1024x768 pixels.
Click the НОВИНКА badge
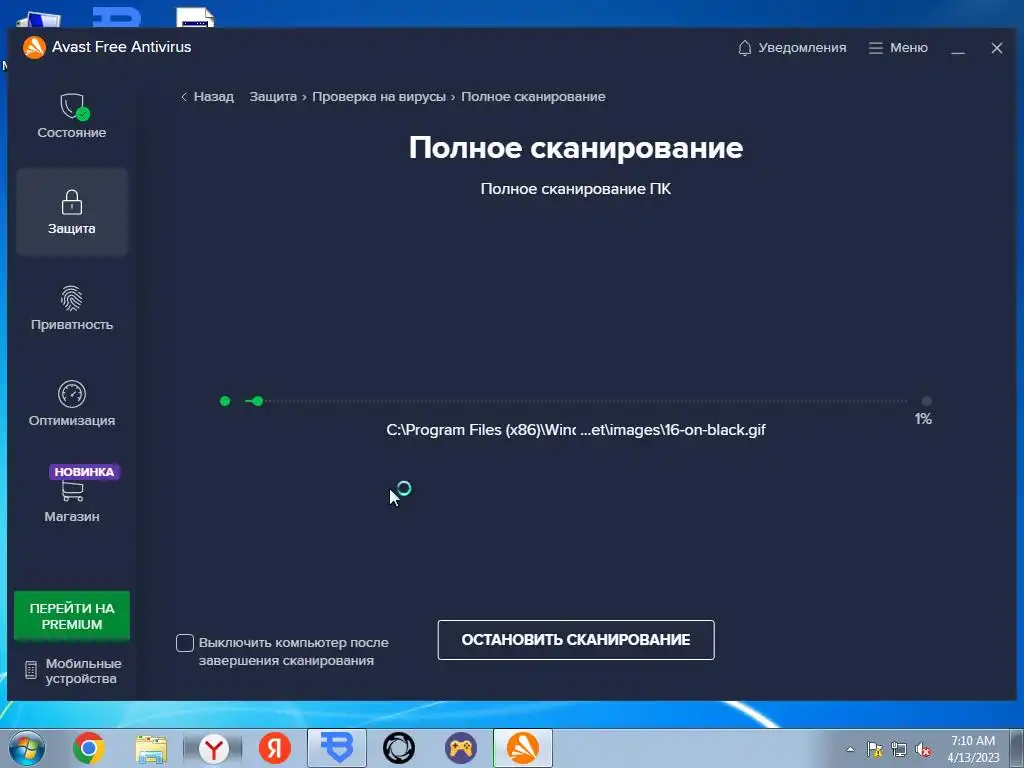[x=84, y=472]
